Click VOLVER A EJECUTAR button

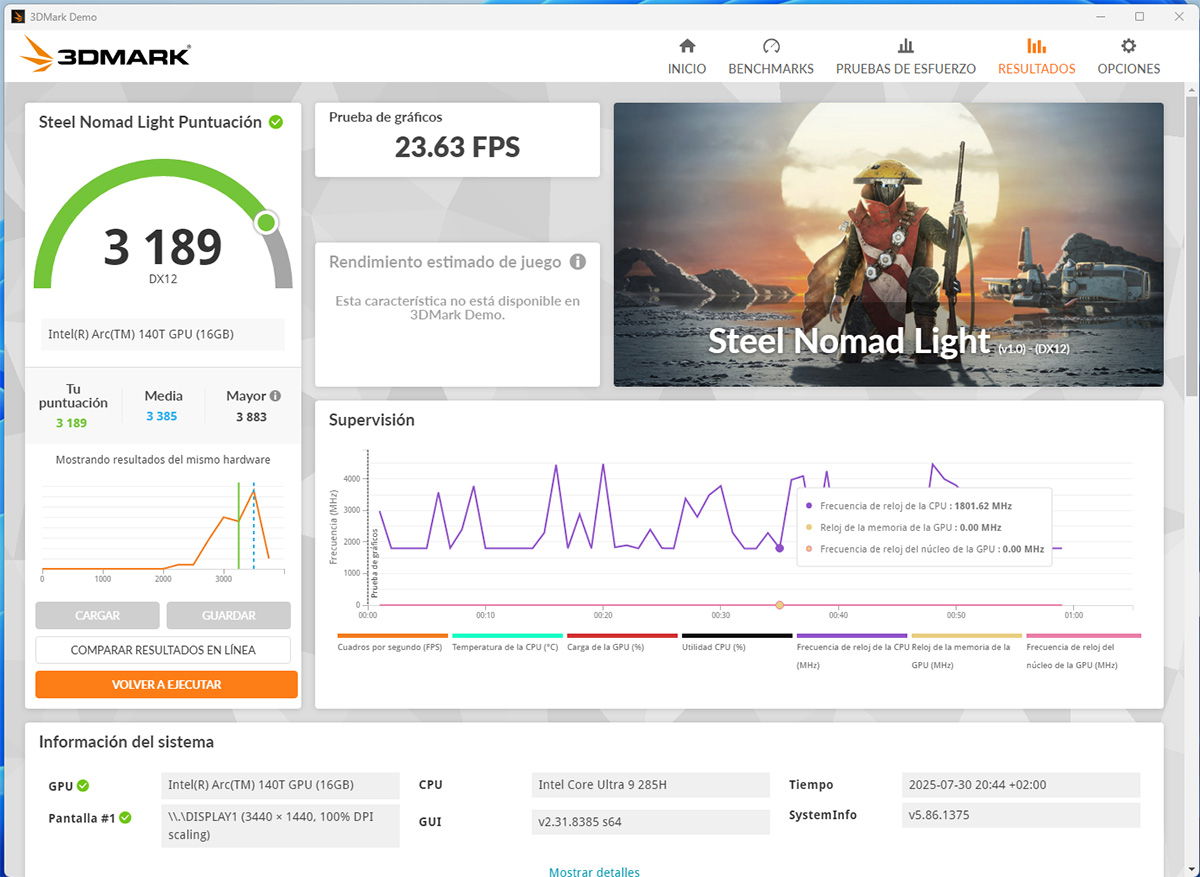tap(166, 684)
